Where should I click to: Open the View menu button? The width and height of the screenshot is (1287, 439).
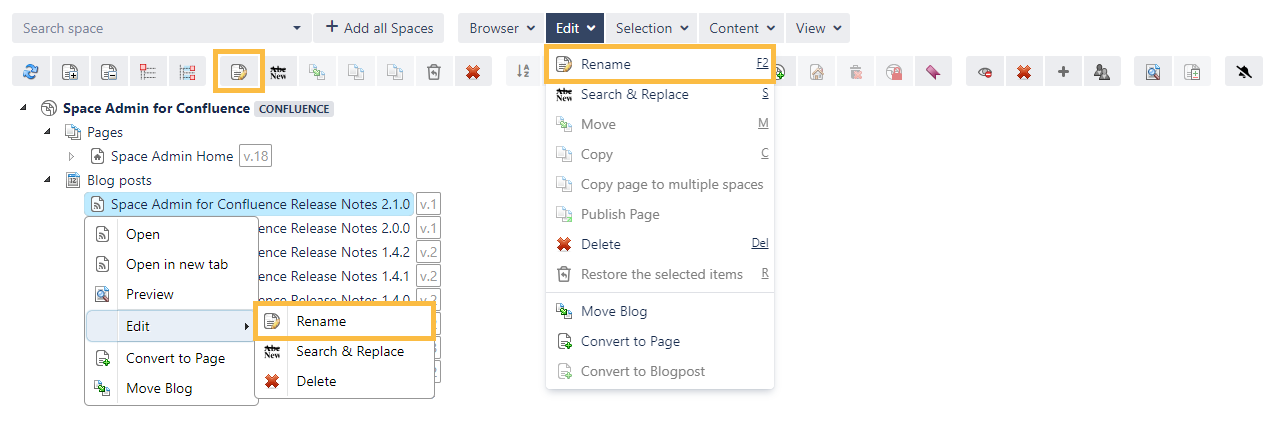pos(818,28)
